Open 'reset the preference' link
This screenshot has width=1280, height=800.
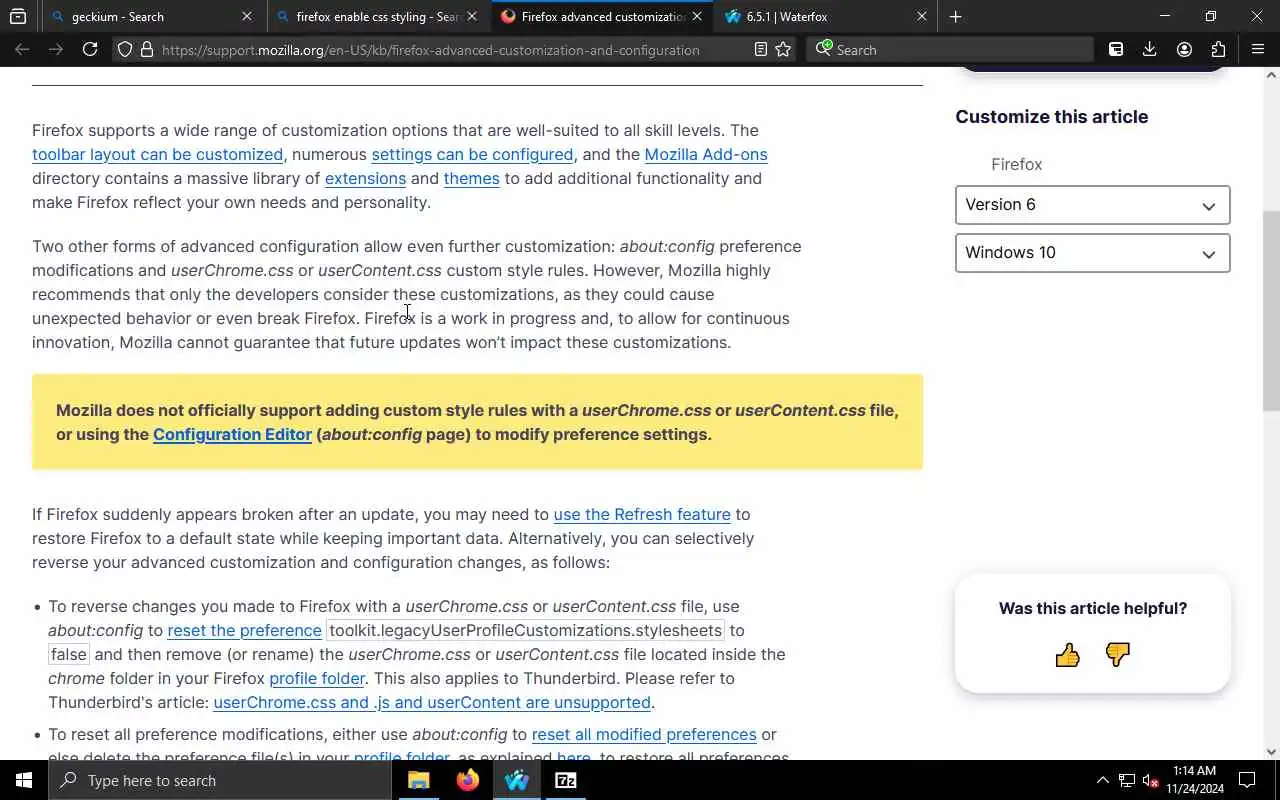click(244, 630)
